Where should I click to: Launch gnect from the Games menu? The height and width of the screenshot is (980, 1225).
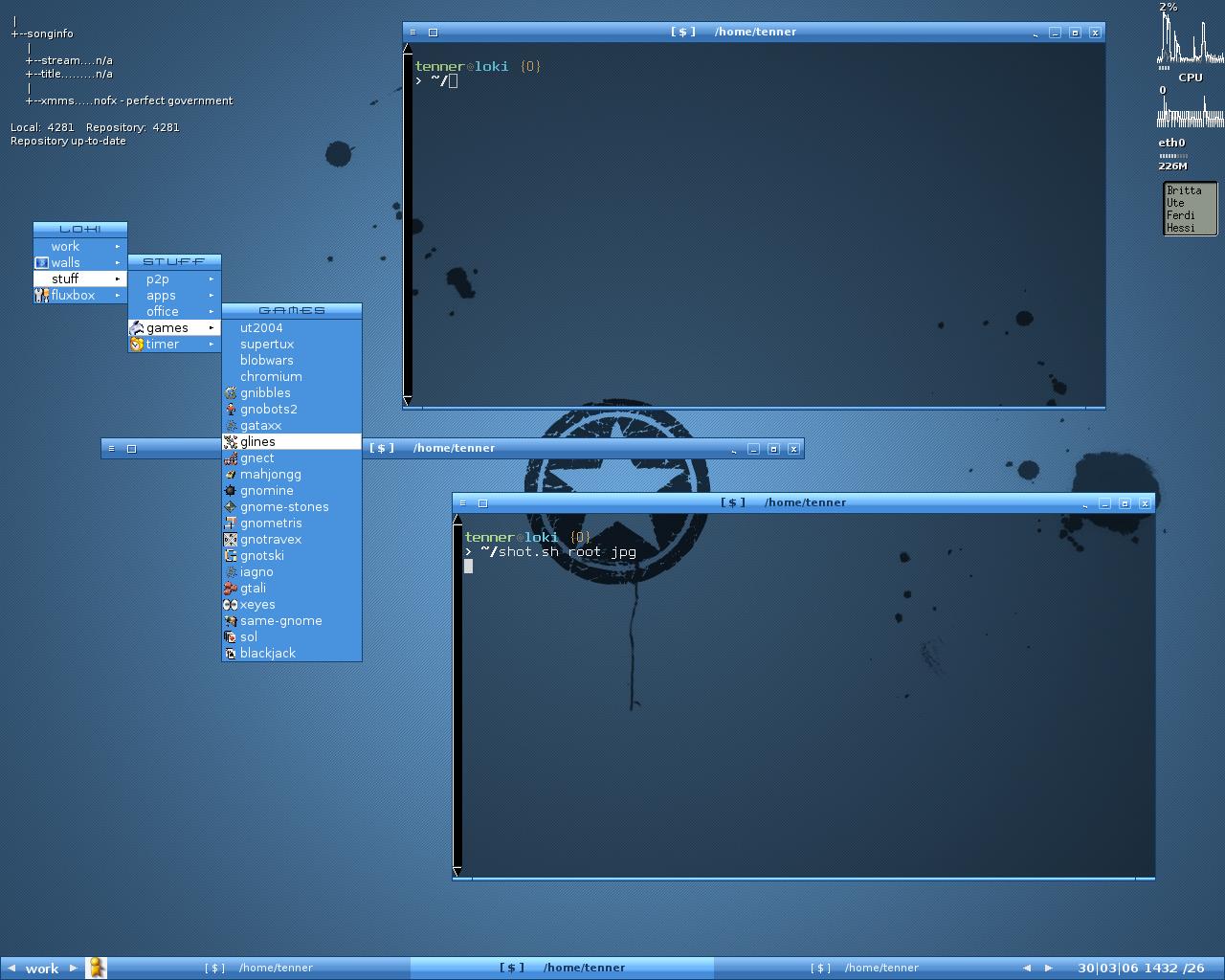pyautogui.click(x=292, y=457)
